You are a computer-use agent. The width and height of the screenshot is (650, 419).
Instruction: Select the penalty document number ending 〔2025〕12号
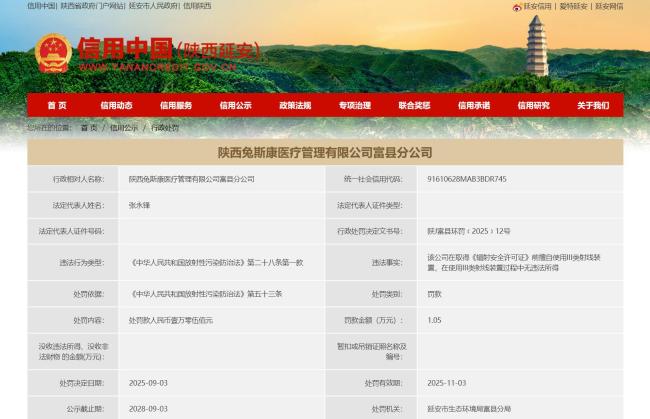[x=469, y=231]
